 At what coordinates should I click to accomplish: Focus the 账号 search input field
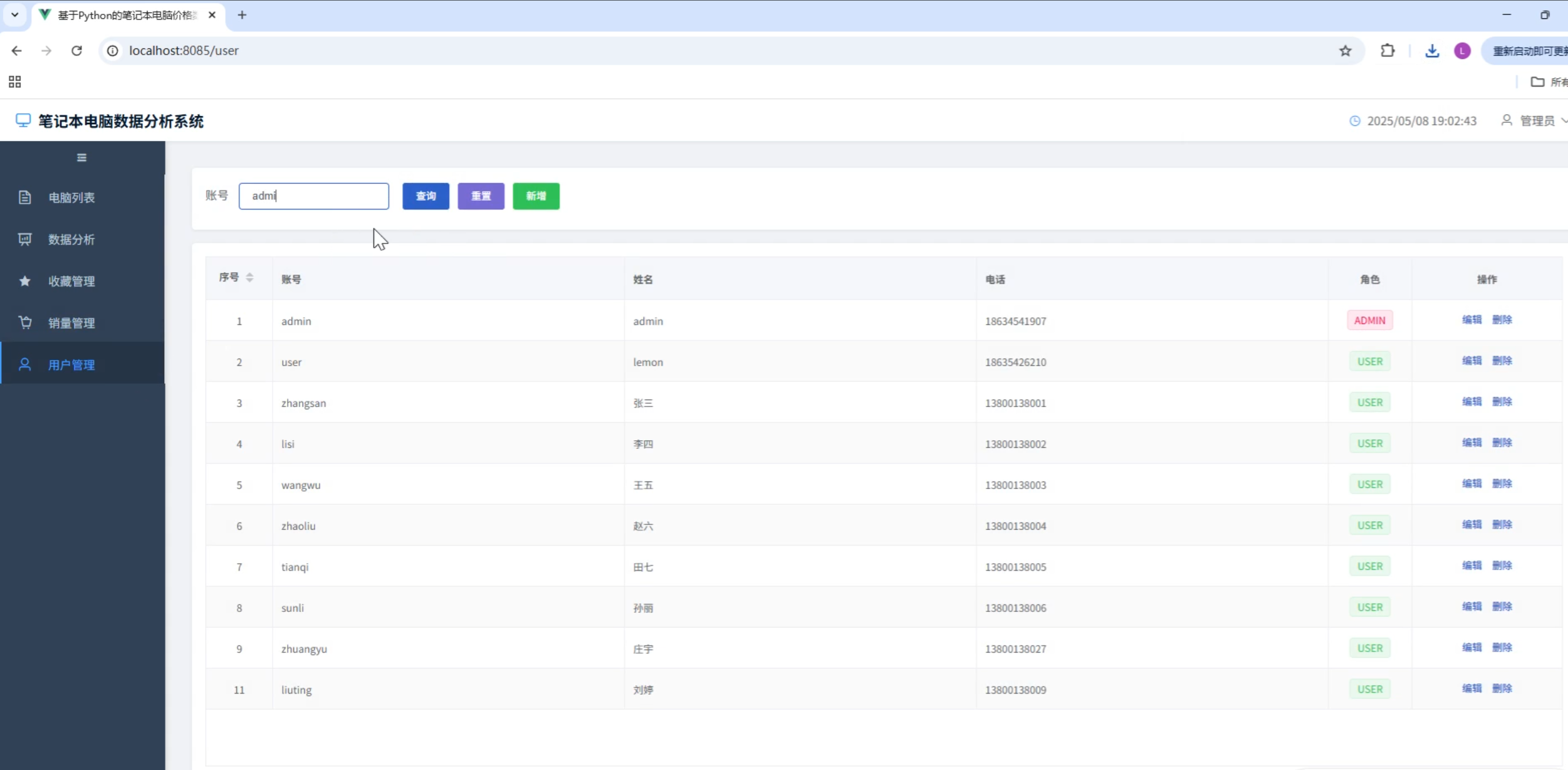point(313,196)
